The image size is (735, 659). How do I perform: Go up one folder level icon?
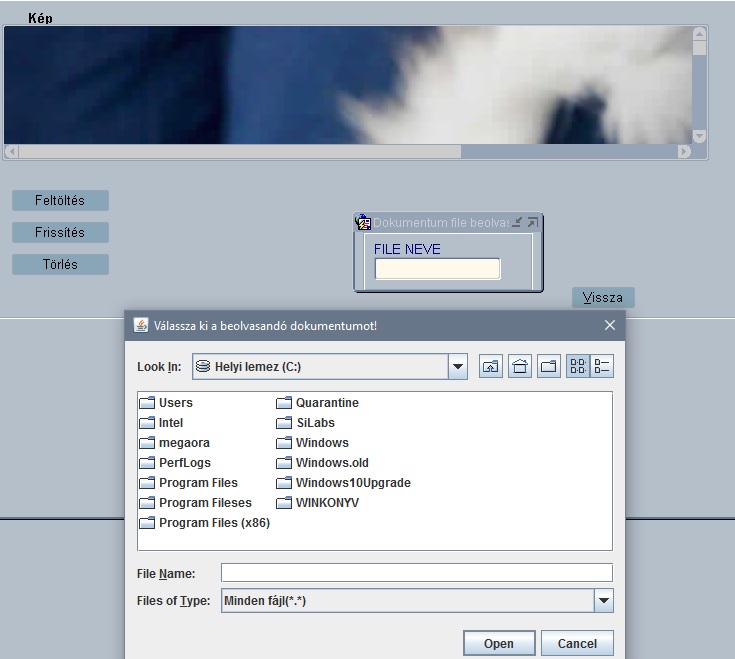[491, 366]
